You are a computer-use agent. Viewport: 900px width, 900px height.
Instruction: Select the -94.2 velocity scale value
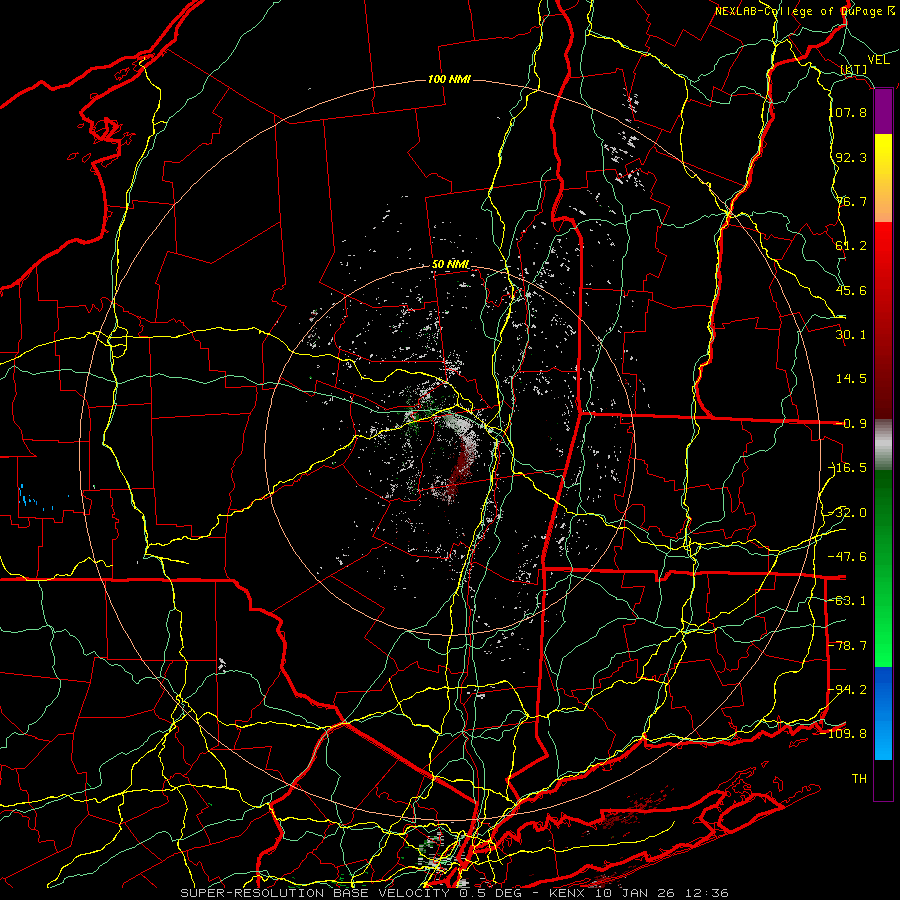coord(848,690)
